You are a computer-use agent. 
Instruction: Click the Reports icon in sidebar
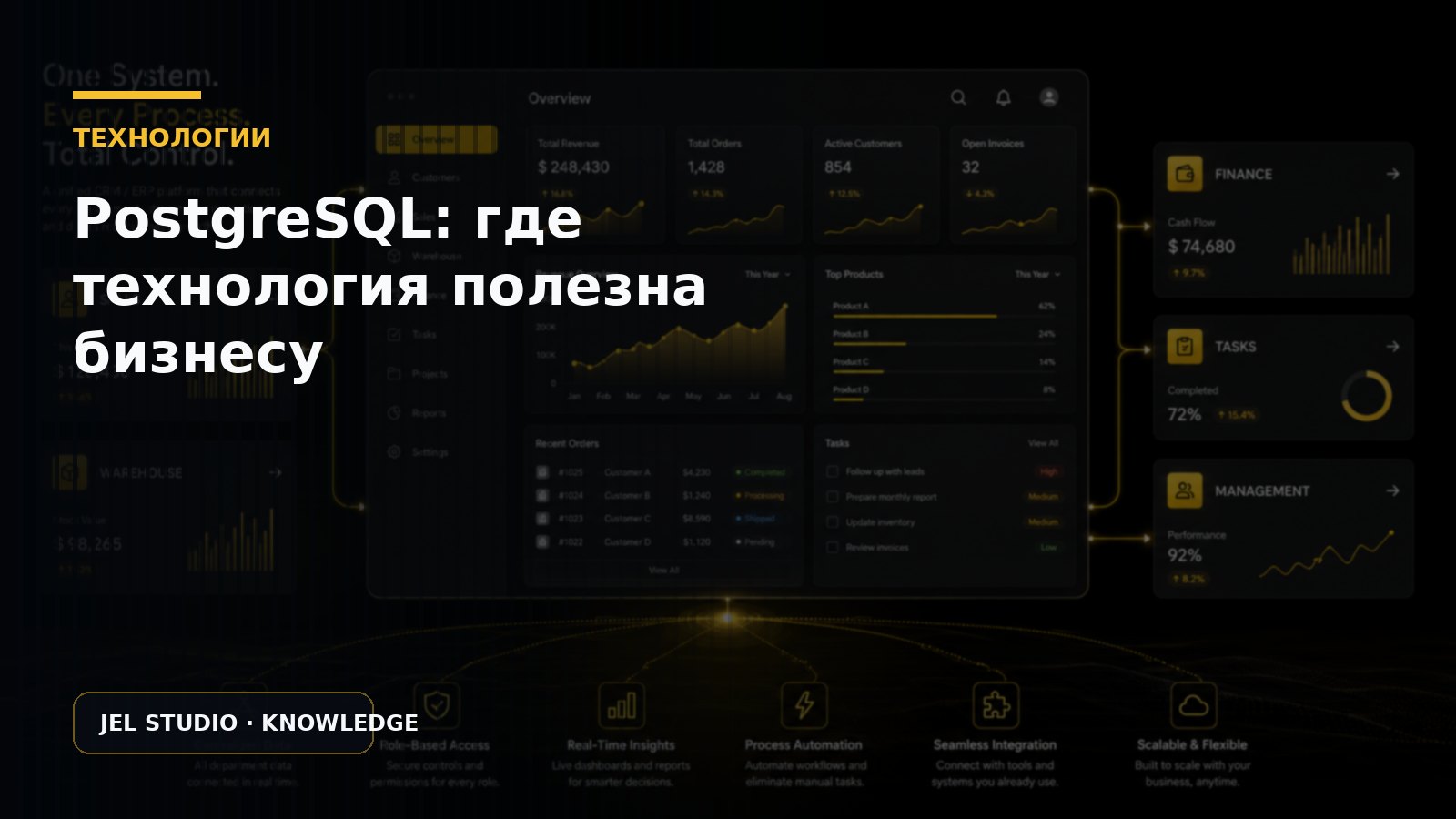coord(394,412)
